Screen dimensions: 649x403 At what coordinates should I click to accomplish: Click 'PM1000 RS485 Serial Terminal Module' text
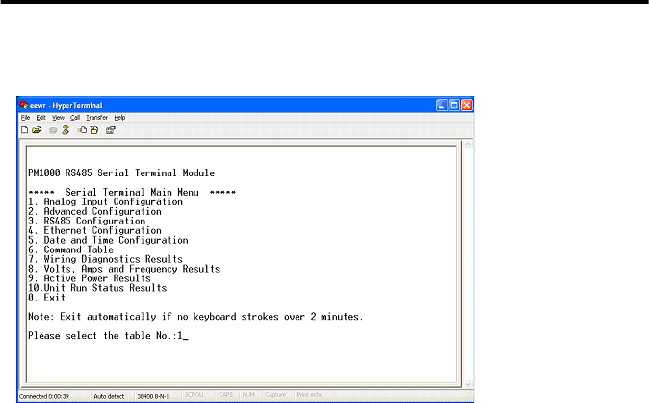[x=121, y=173]
